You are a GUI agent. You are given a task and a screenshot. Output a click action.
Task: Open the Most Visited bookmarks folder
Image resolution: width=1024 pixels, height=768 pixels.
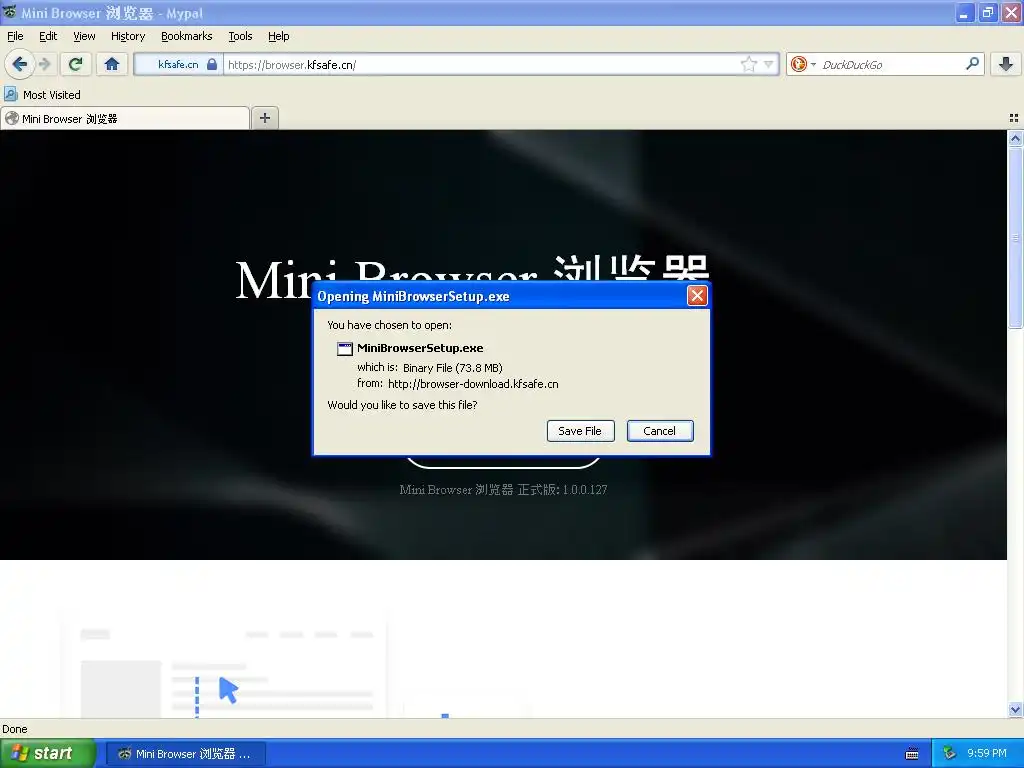pos(43,95)
